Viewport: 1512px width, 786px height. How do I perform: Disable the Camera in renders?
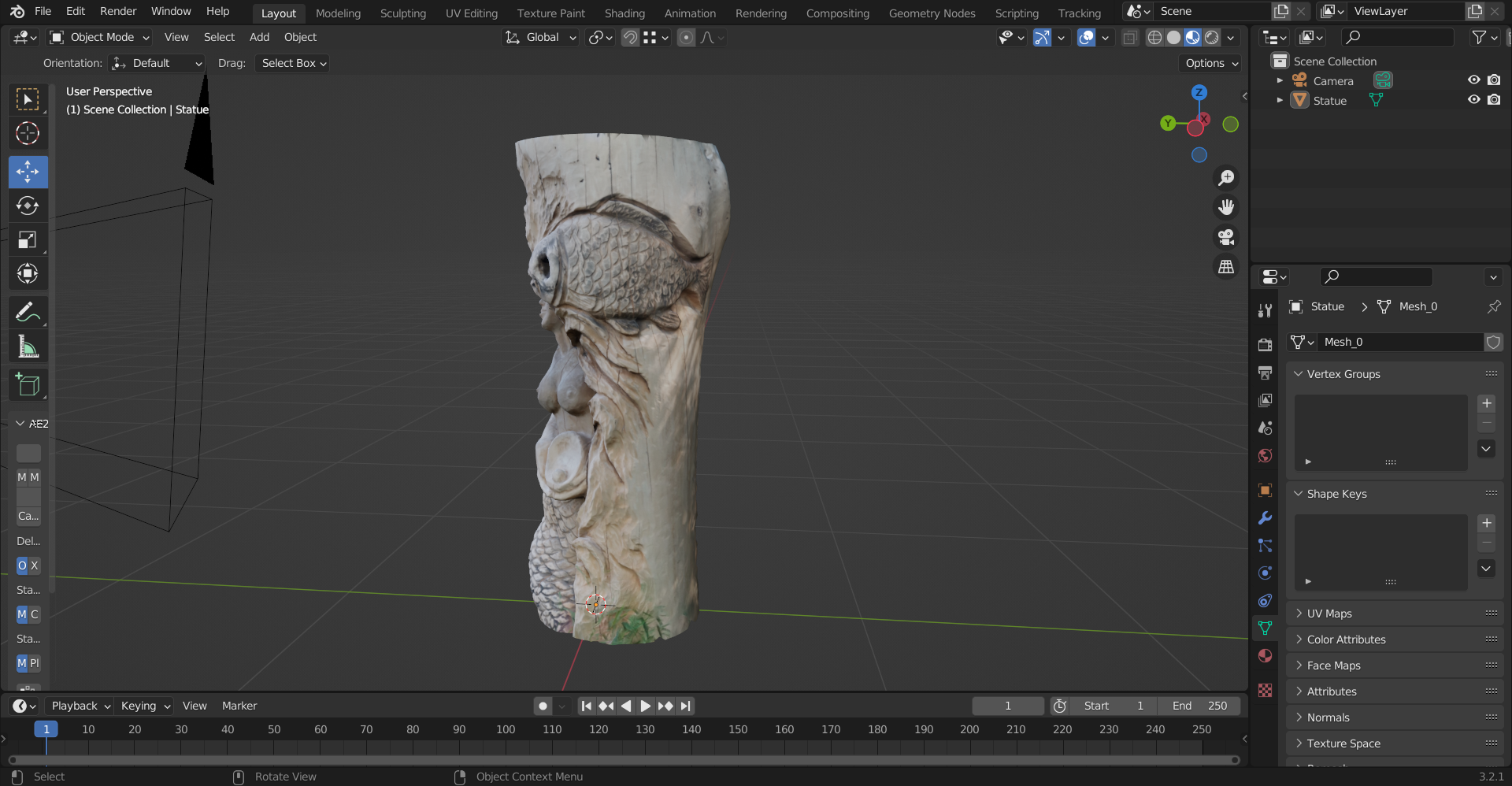point(1495,80)
